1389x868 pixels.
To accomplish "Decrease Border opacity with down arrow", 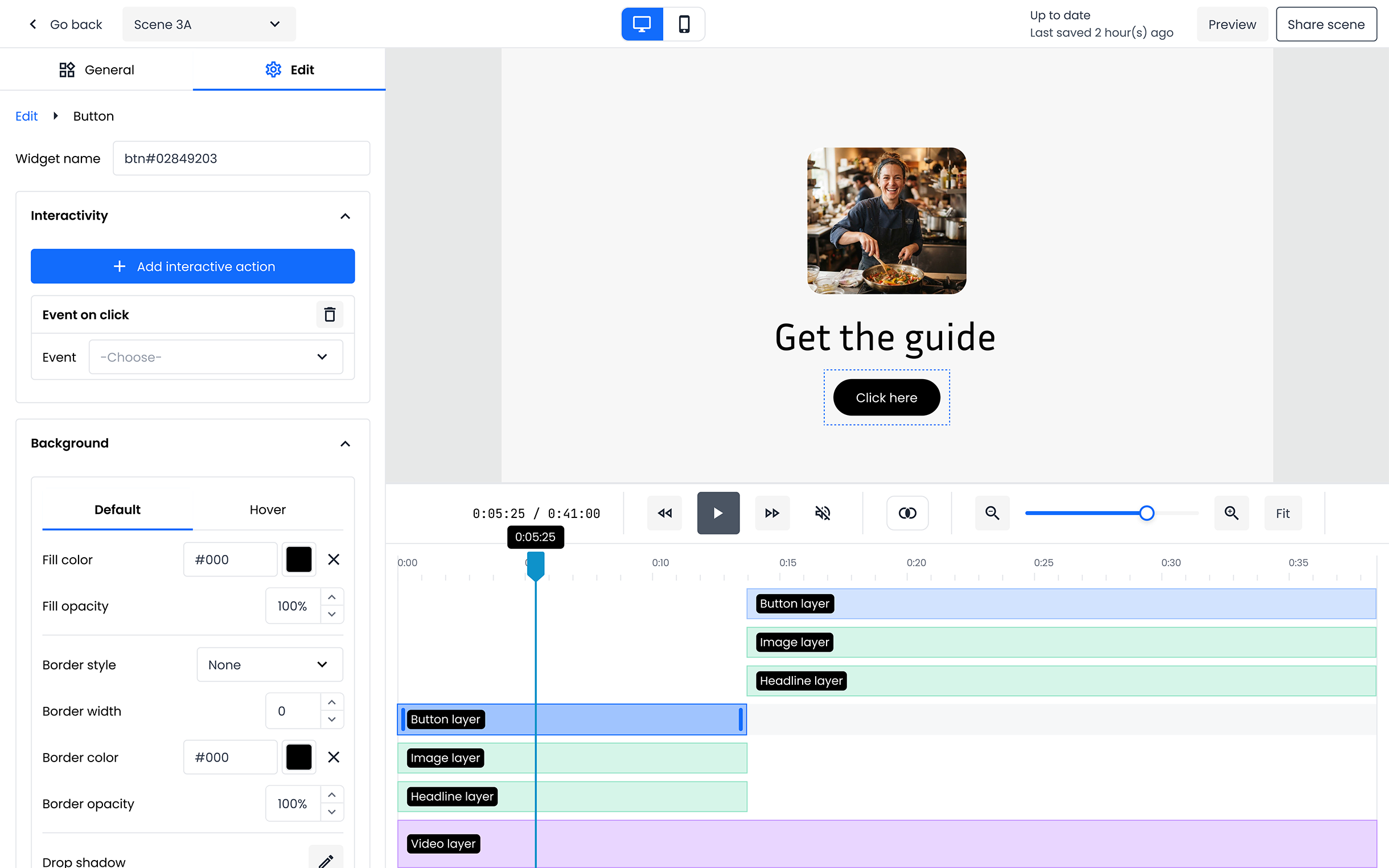I will [x=332, y=812].
